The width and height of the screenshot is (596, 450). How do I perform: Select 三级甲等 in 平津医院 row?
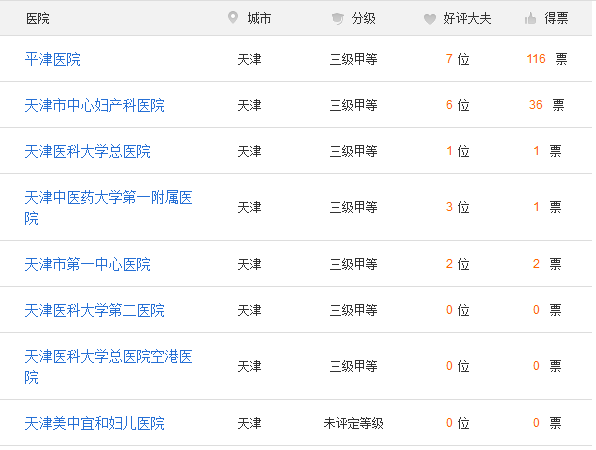click(x=353, y=59)
